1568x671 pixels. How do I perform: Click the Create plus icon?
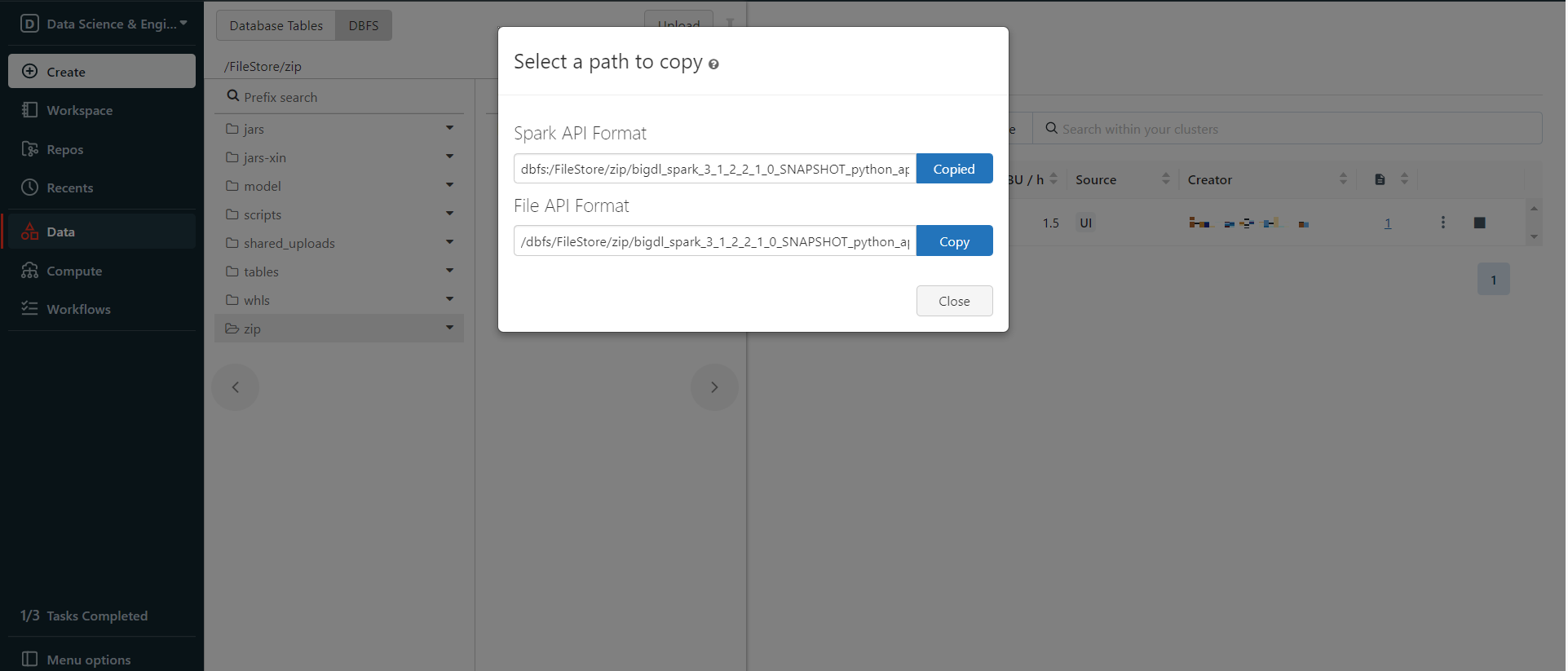coord(30,72)
